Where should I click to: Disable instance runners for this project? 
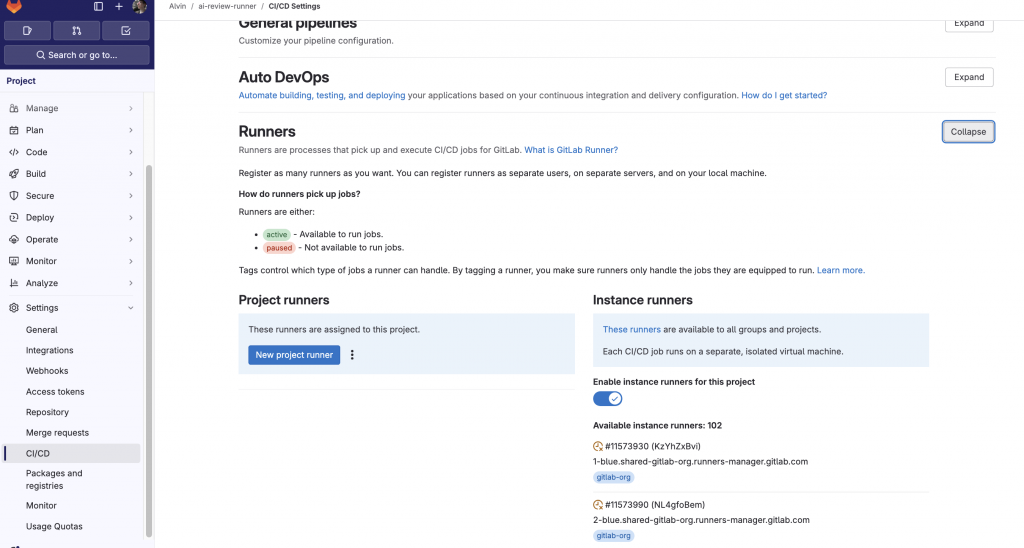pyautogui.click(x=607, y=398)
